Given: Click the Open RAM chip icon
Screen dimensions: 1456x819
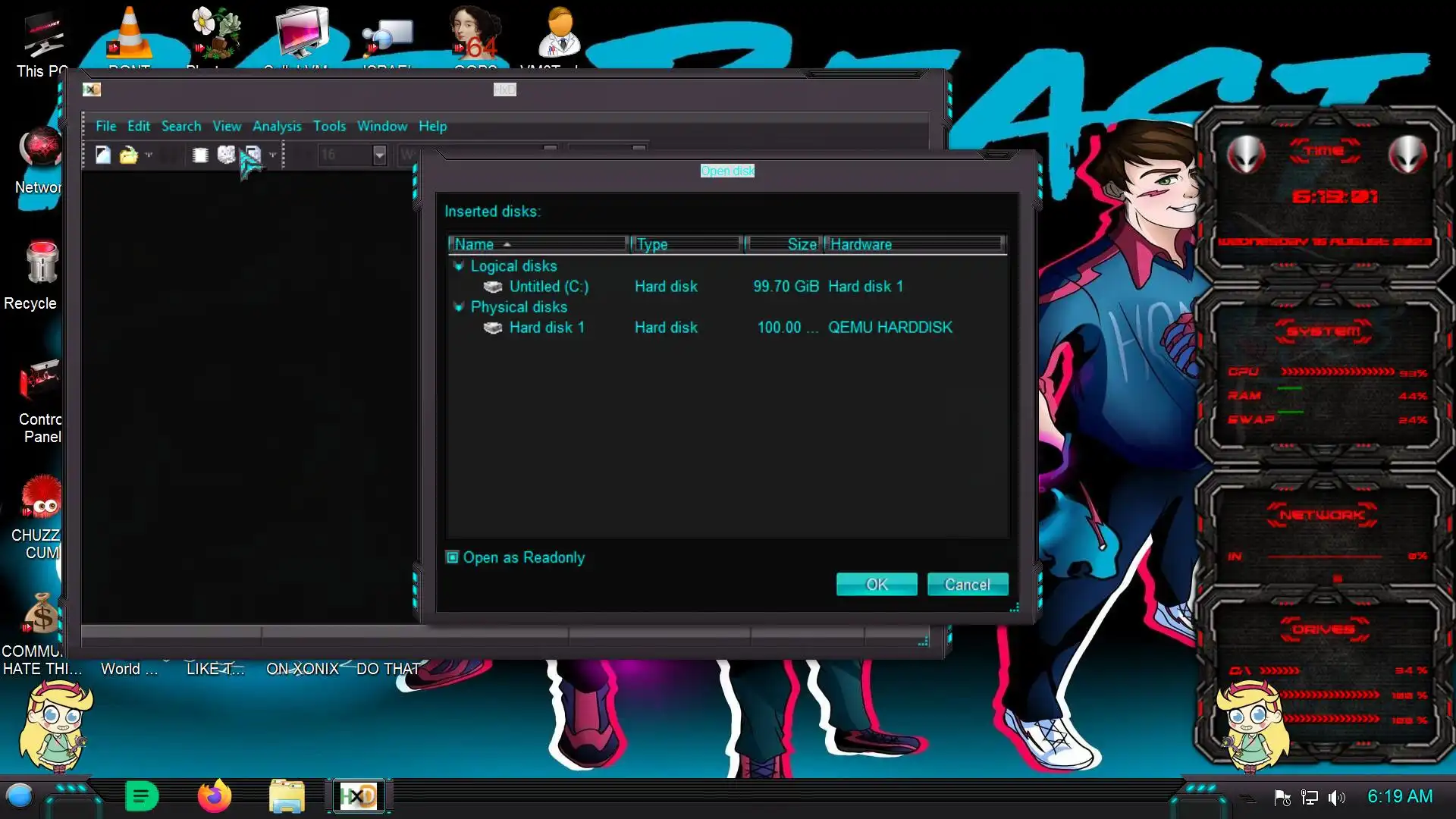Looking at the screenshot, I should pyautogui.click(x=200, y=155).
